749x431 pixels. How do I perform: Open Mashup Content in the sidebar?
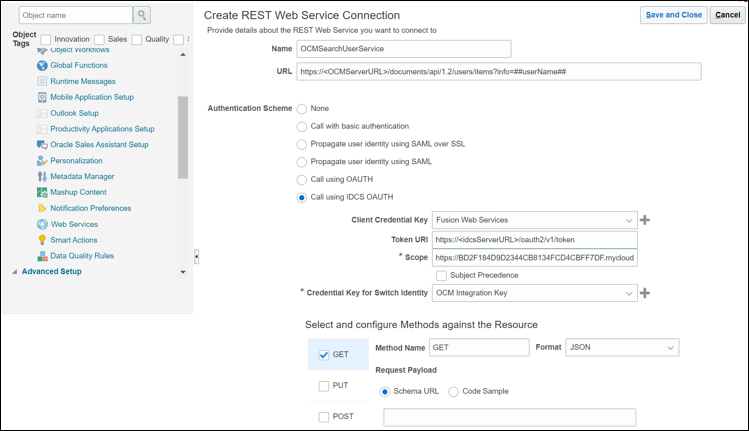coord(78,192)
